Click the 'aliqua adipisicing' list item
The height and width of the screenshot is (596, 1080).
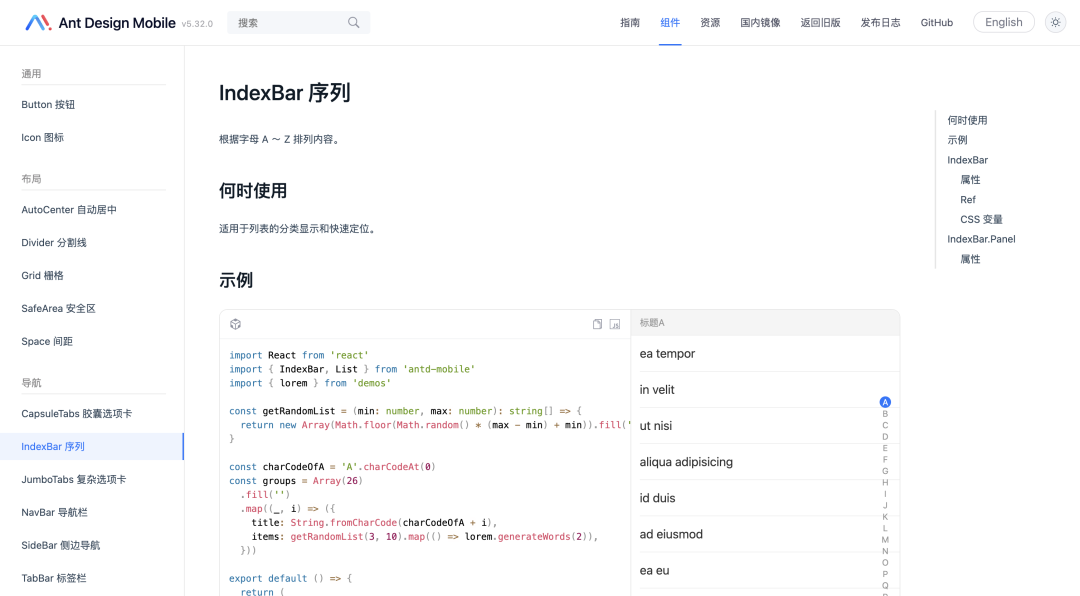click(765, 462)
